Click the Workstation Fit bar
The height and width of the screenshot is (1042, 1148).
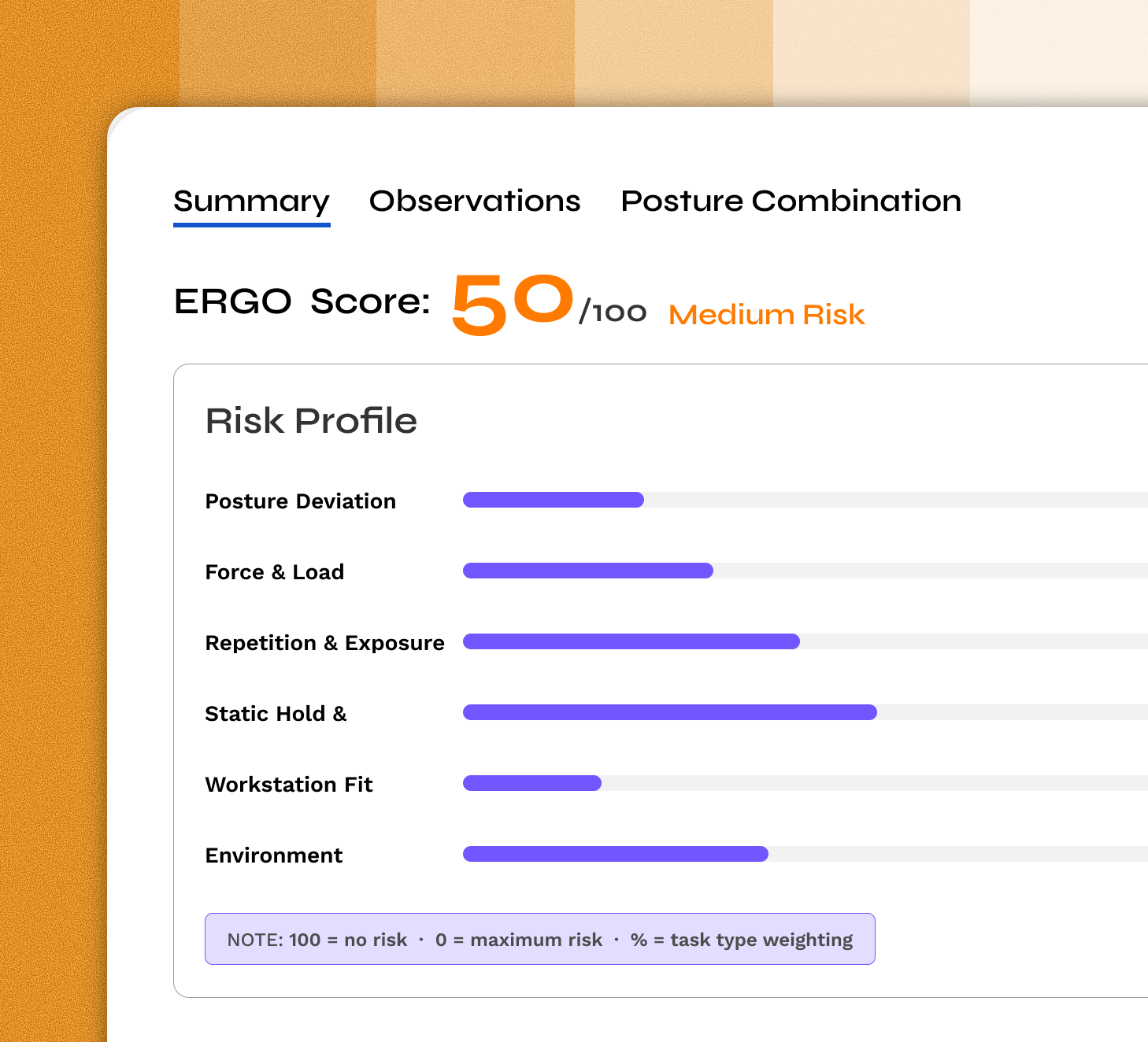pyautogui.click(x=805, y=783)
